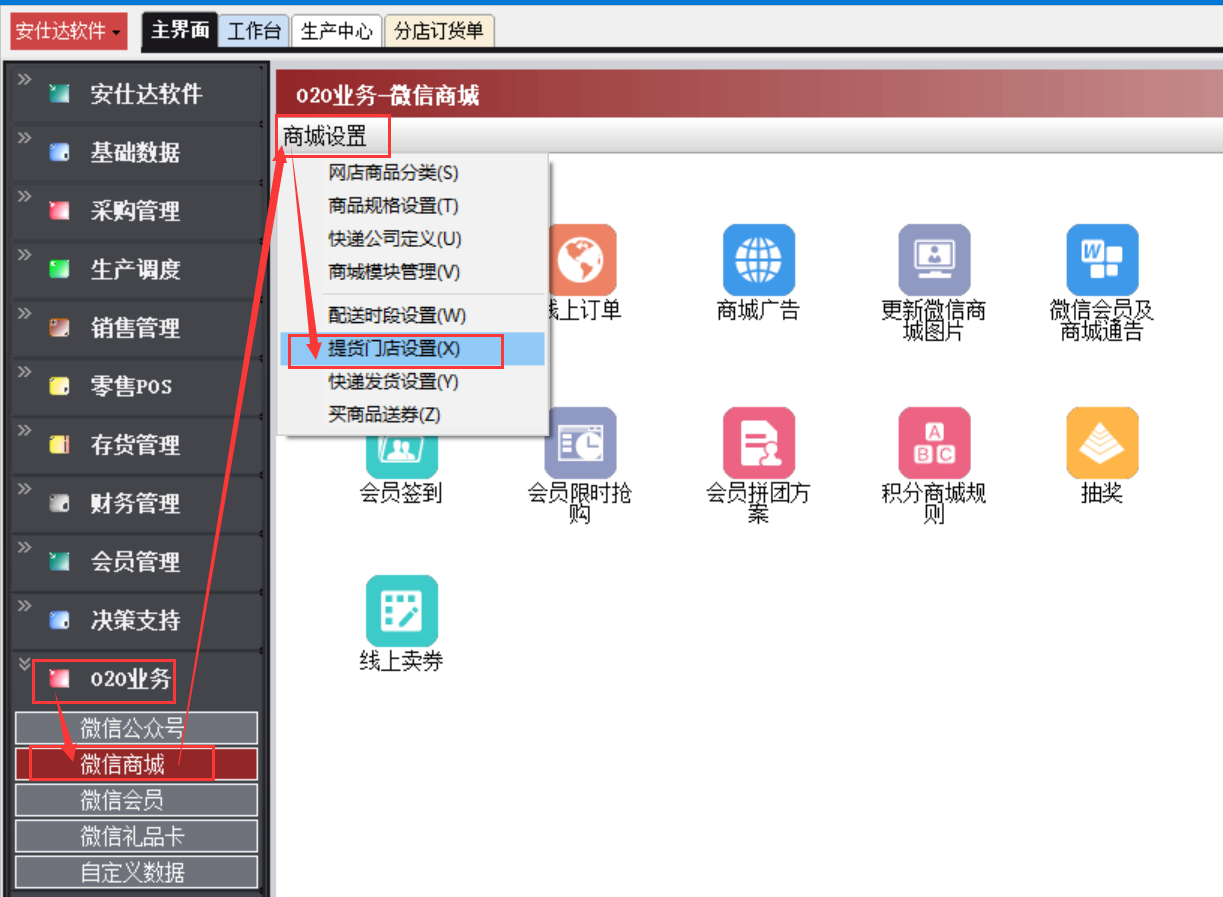
Task: Select the 决策支持 sidebar label
Action: [135, 620]
